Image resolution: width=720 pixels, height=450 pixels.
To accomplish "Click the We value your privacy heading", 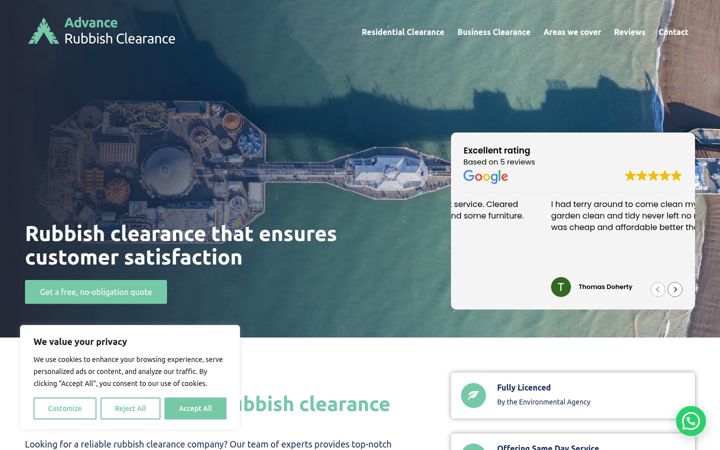I will tap(80, 342).
